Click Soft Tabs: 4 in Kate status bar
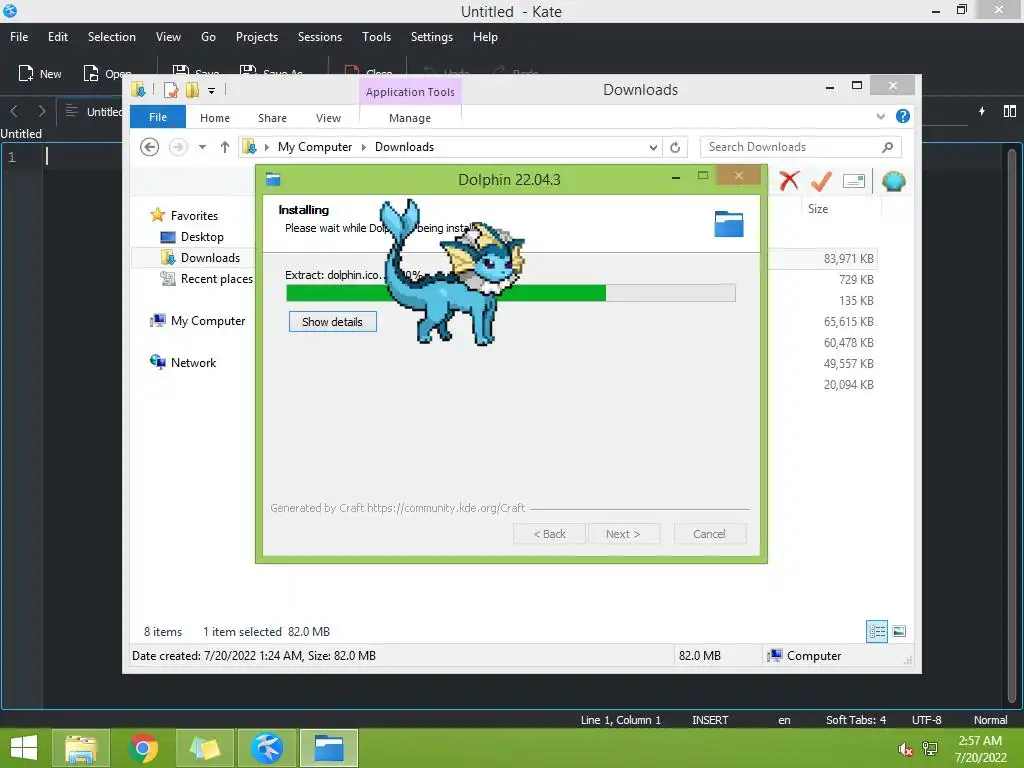Viewport: 1024px width, 768px height. (x=856, y=720)
